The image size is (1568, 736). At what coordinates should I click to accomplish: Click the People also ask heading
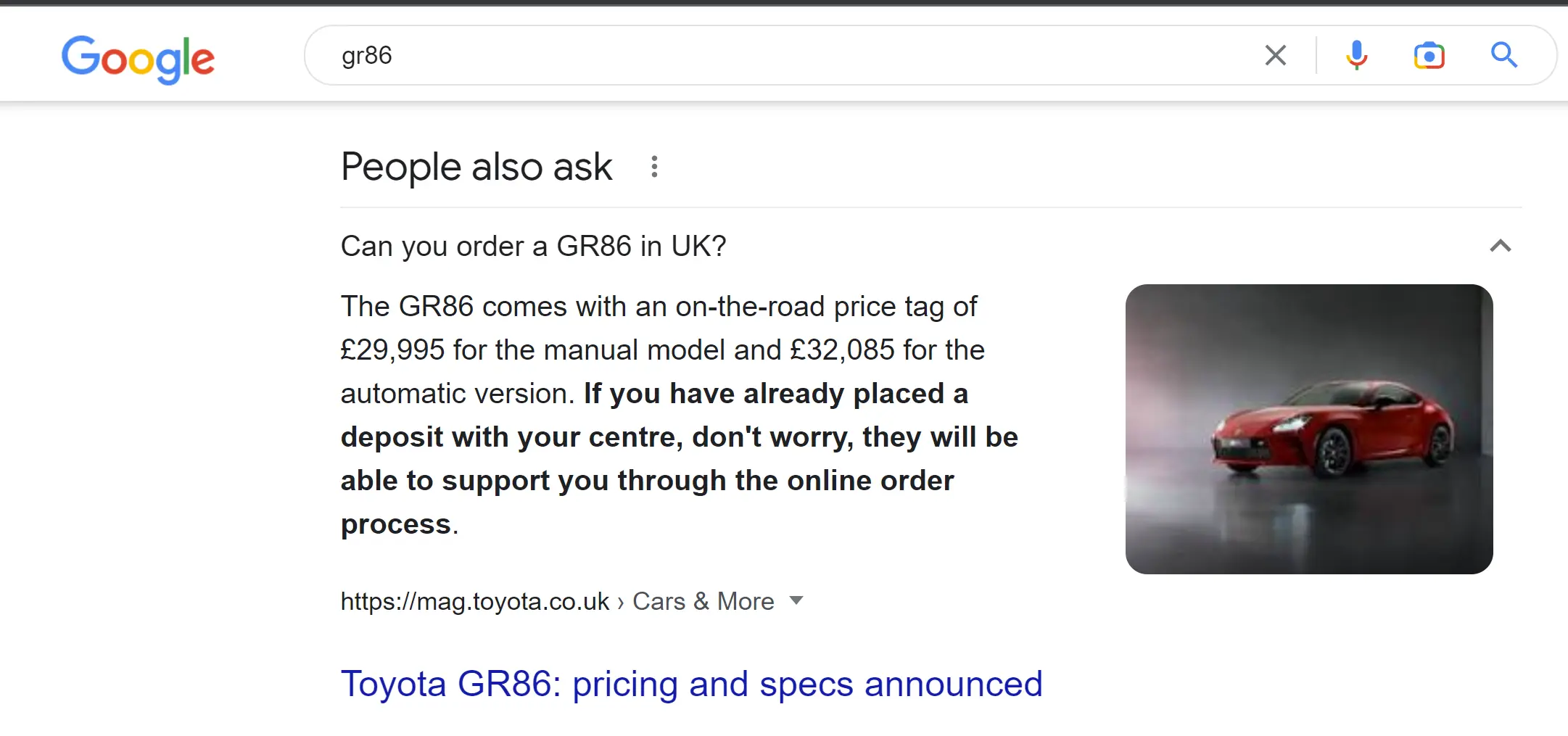476,167
